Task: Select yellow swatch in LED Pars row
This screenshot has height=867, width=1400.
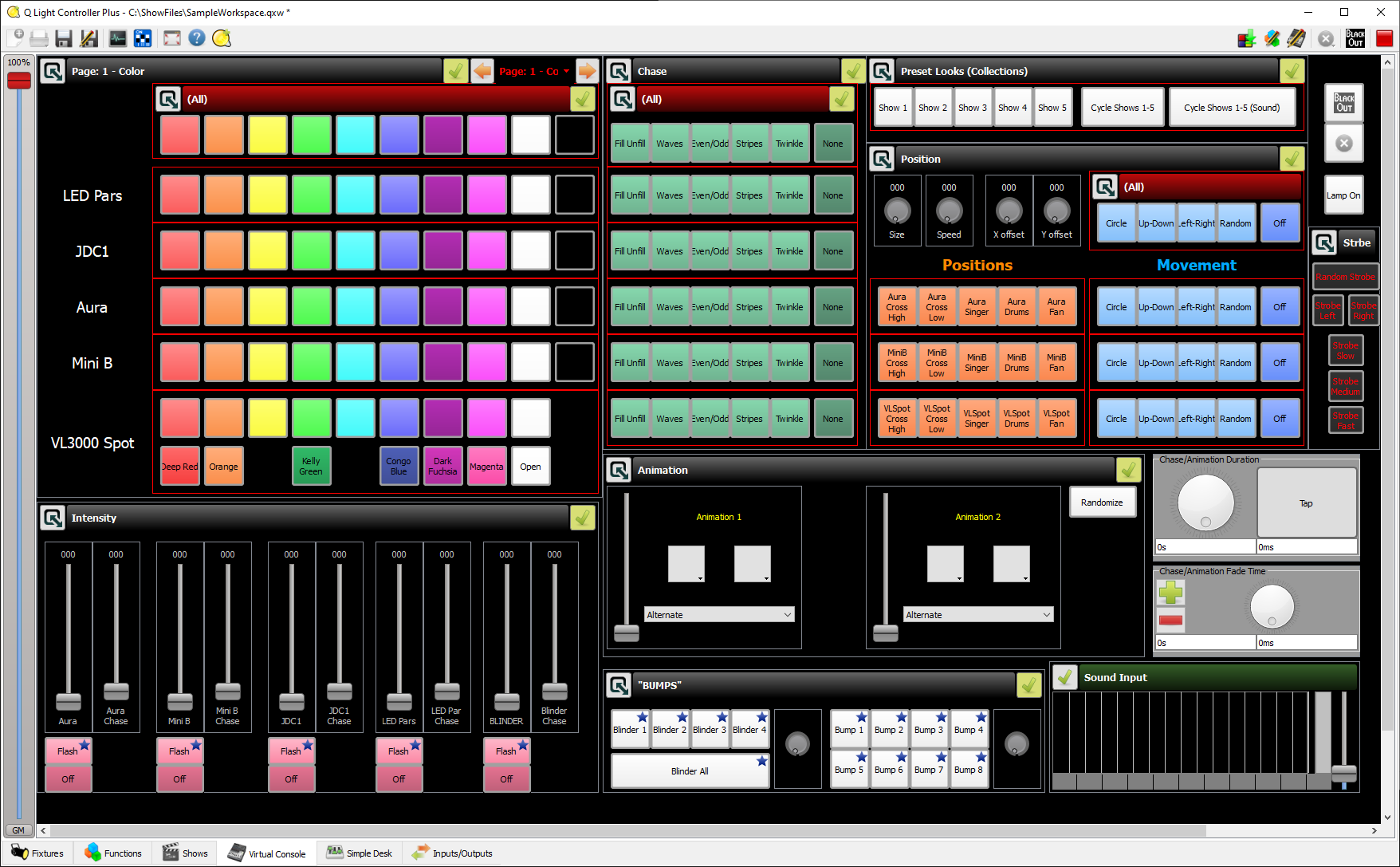Action: click(268, 195)
